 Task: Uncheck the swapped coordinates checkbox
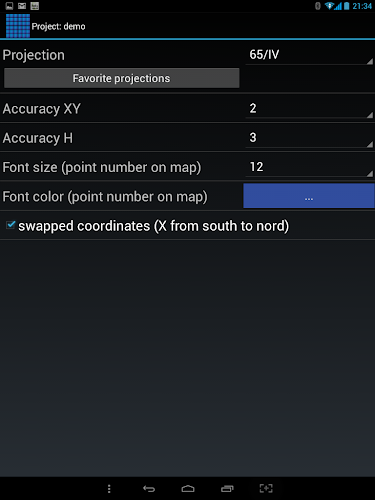pyautogui.click(x=11, y=225)
